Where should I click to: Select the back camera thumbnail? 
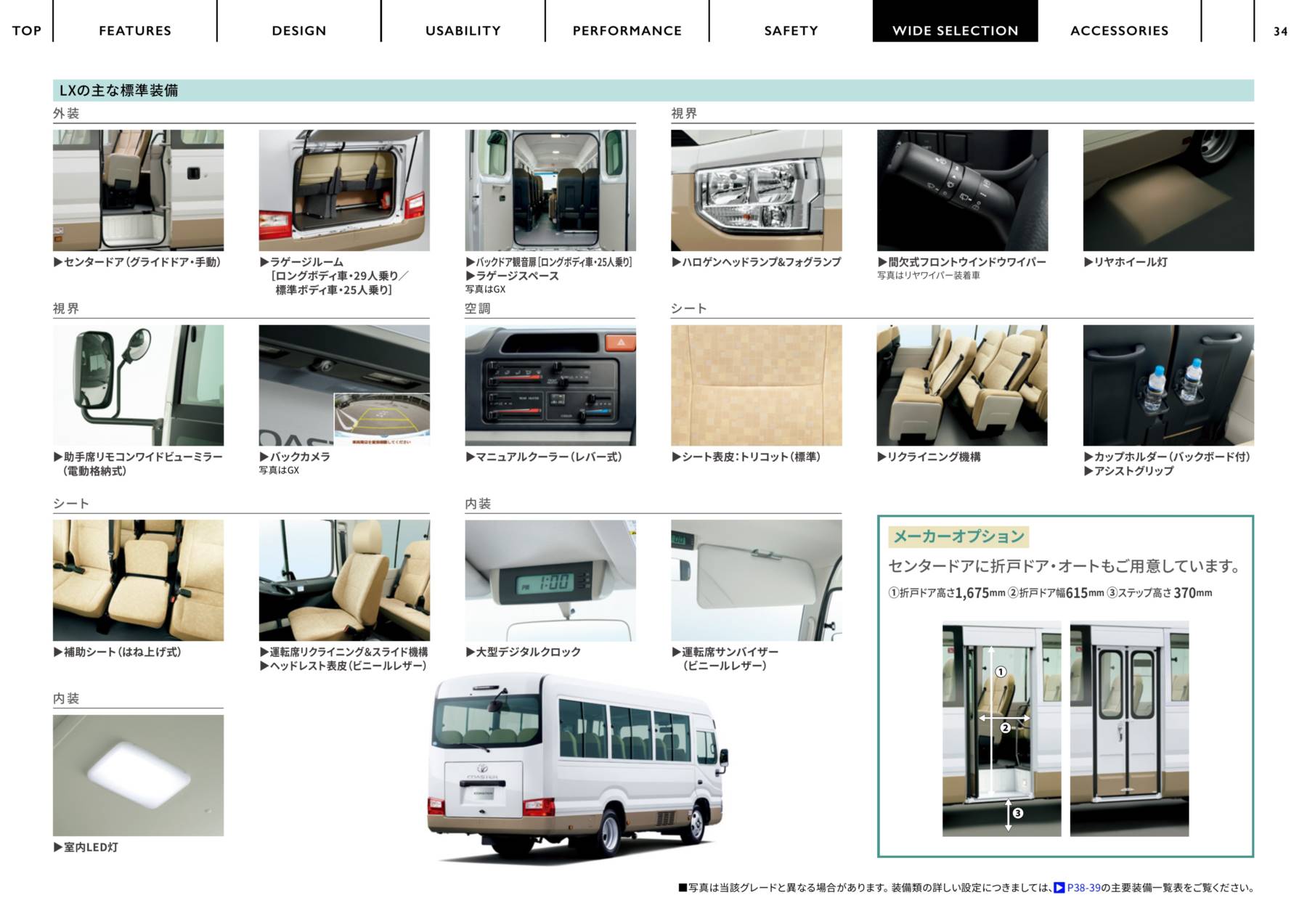[x=343, y=385]
